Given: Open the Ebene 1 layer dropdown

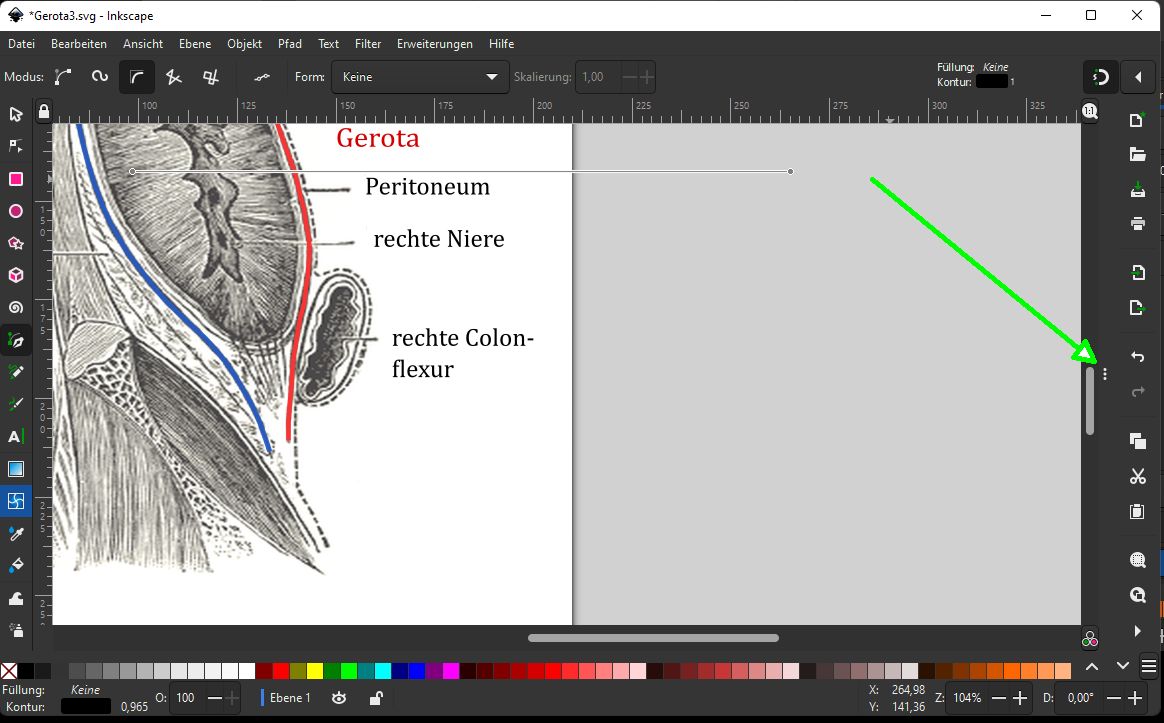Looking at the screenshot, I should pos(287,698).
